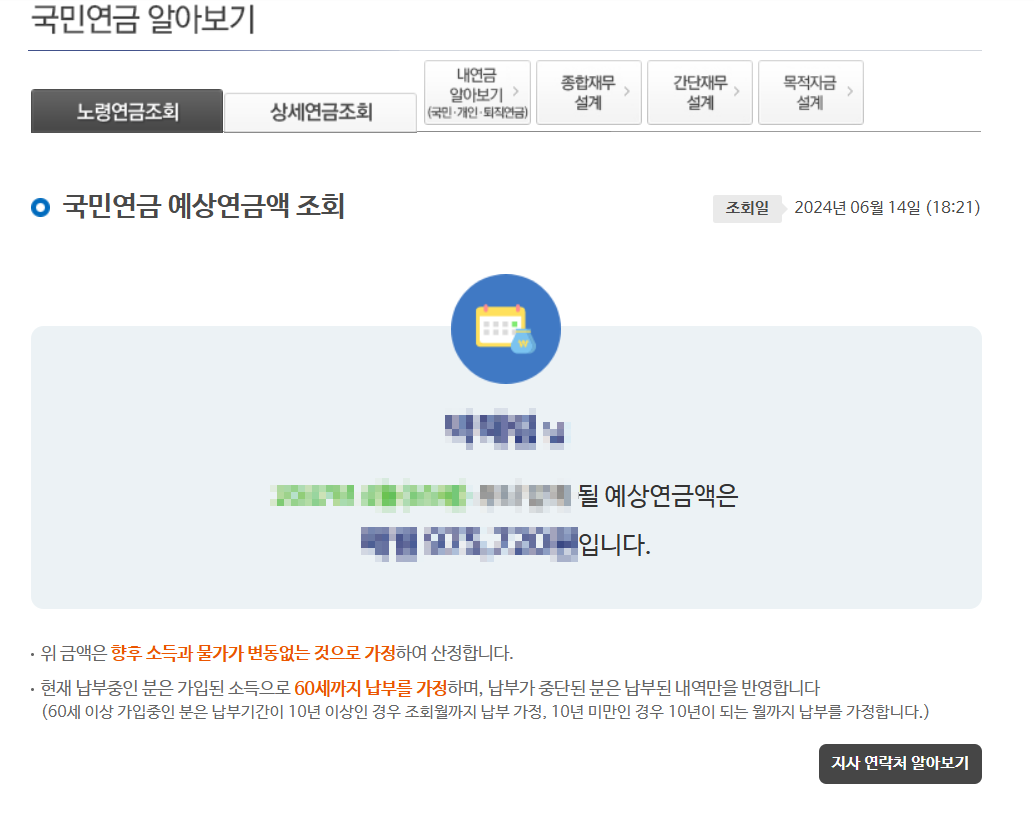Open the 목적자금 설계 button

coord(810,92)
